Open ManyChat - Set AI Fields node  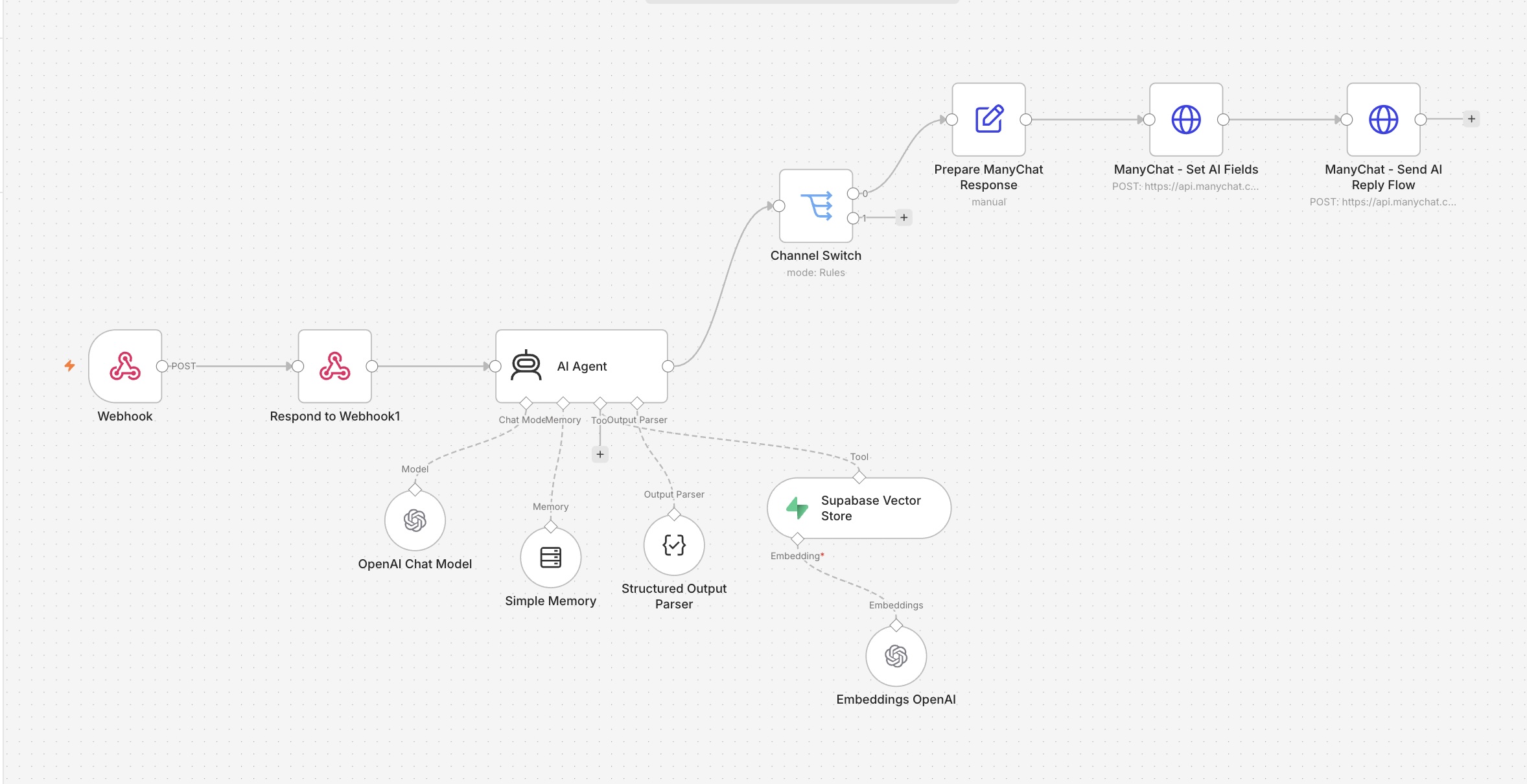click(x=1186, y=119)
